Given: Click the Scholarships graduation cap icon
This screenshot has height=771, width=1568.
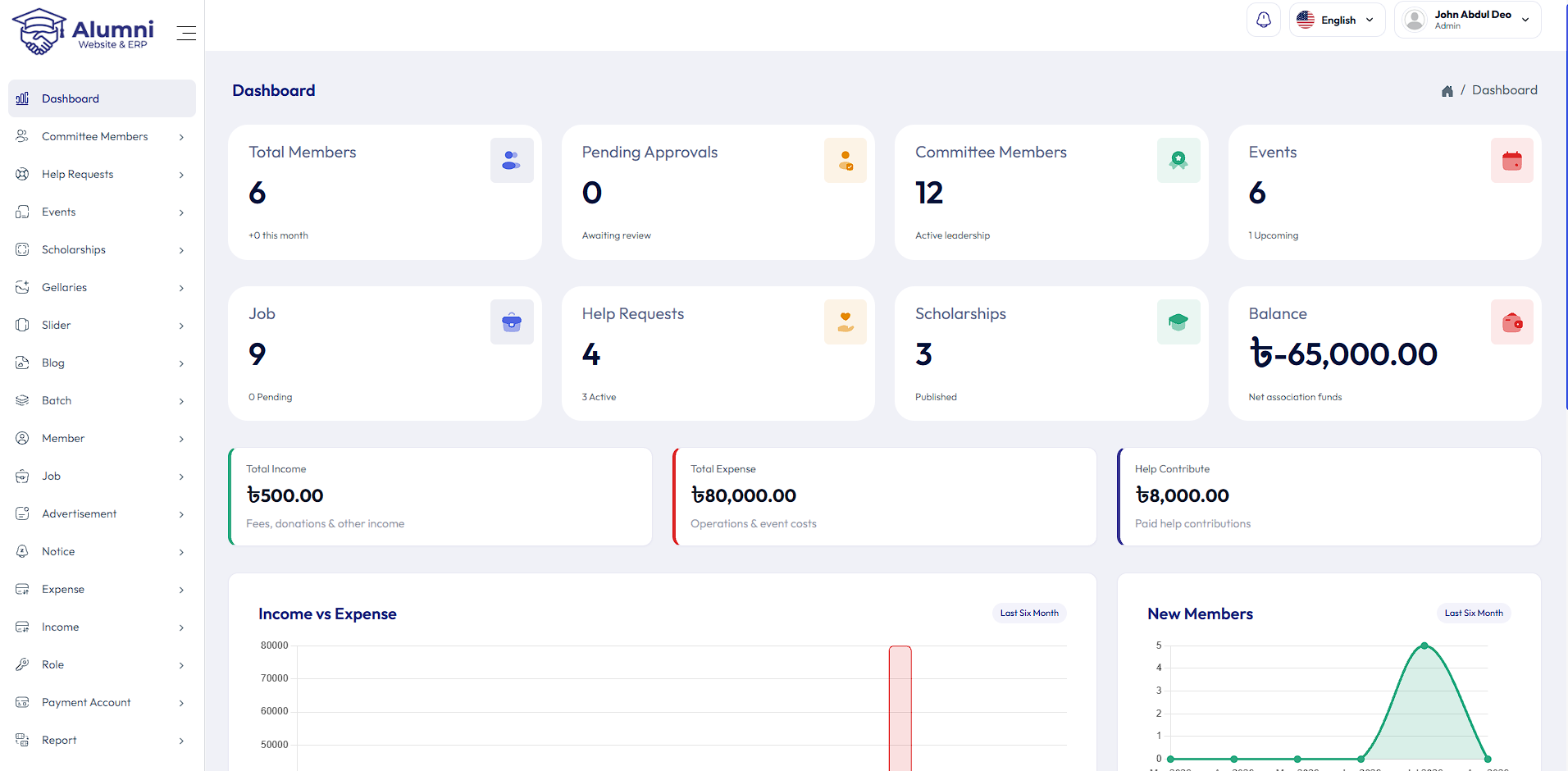Looking at the screenshot, I should [x=1178, y=322].
